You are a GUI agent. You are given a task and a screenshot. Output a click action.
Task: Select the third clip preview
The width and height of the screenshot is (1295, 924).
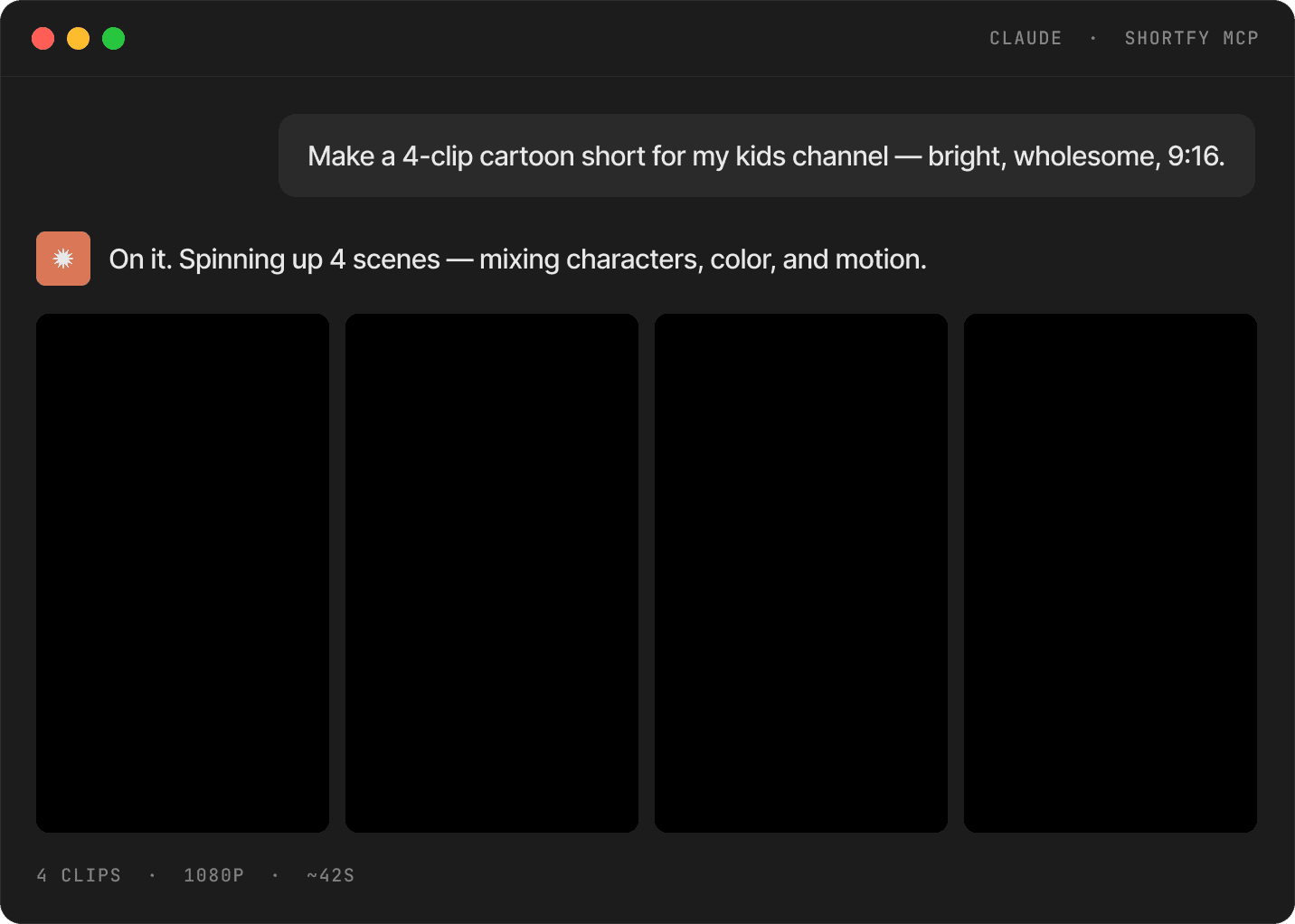coord(801,573)
